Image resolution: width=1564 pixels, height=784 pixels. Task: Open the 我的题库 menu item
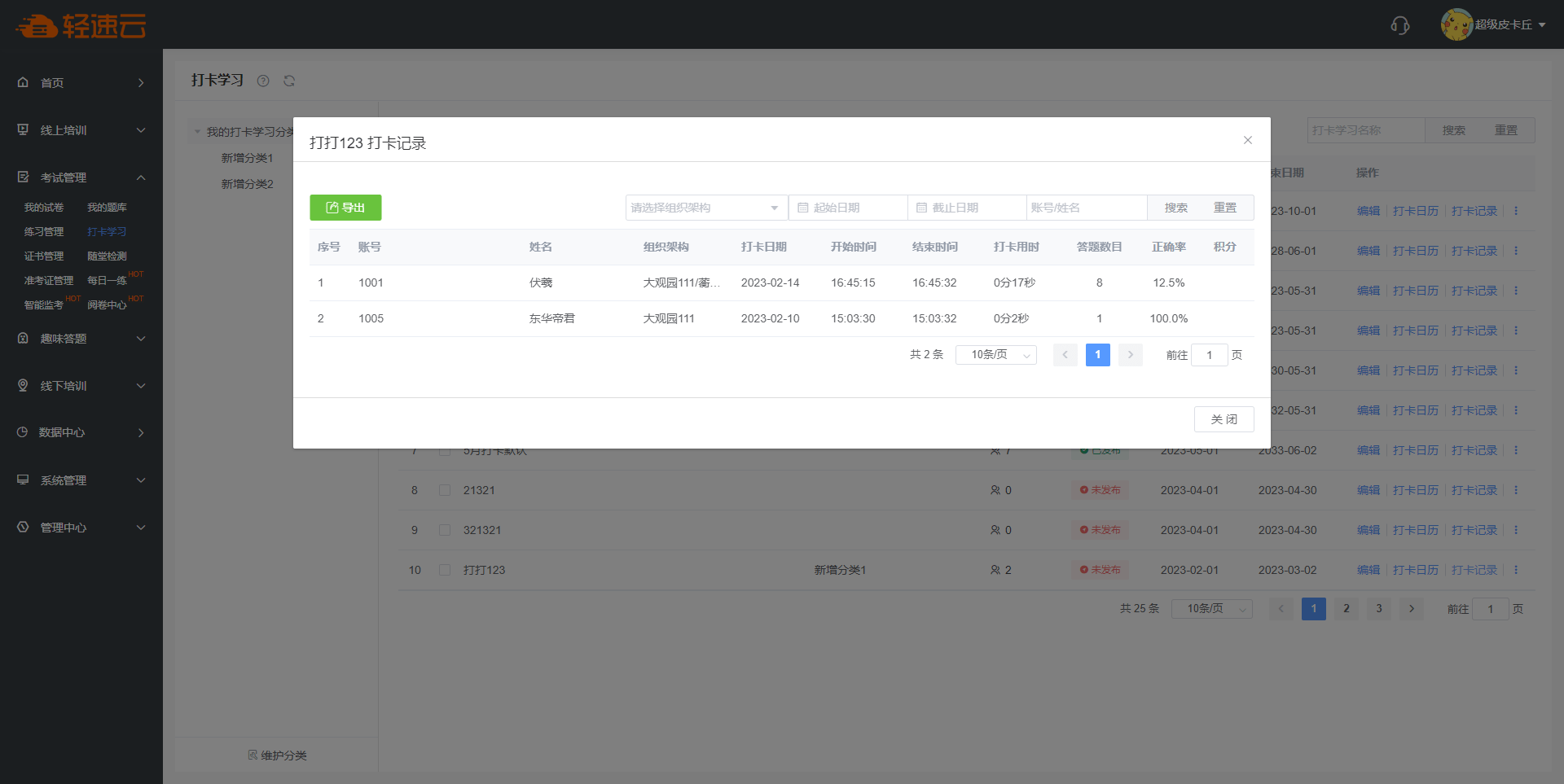107,208
